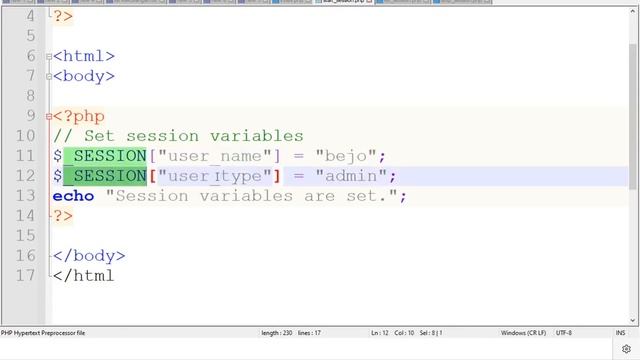Open the 'UTF-8' encoding status entry

point(564,333)
